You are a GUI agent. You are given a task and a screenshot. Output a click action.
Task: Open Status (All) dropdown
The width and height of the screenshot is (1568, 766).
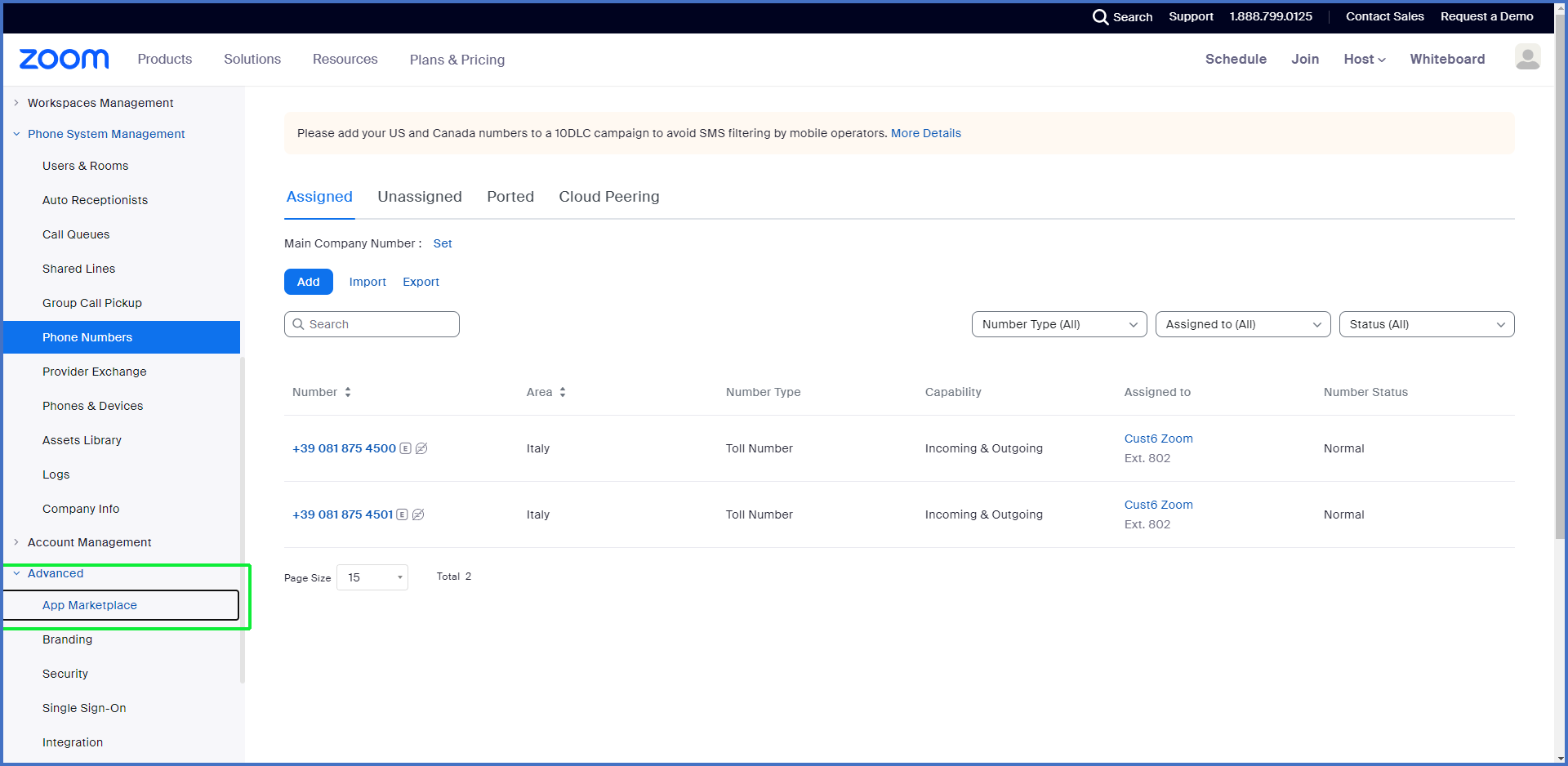point(1427,324)
